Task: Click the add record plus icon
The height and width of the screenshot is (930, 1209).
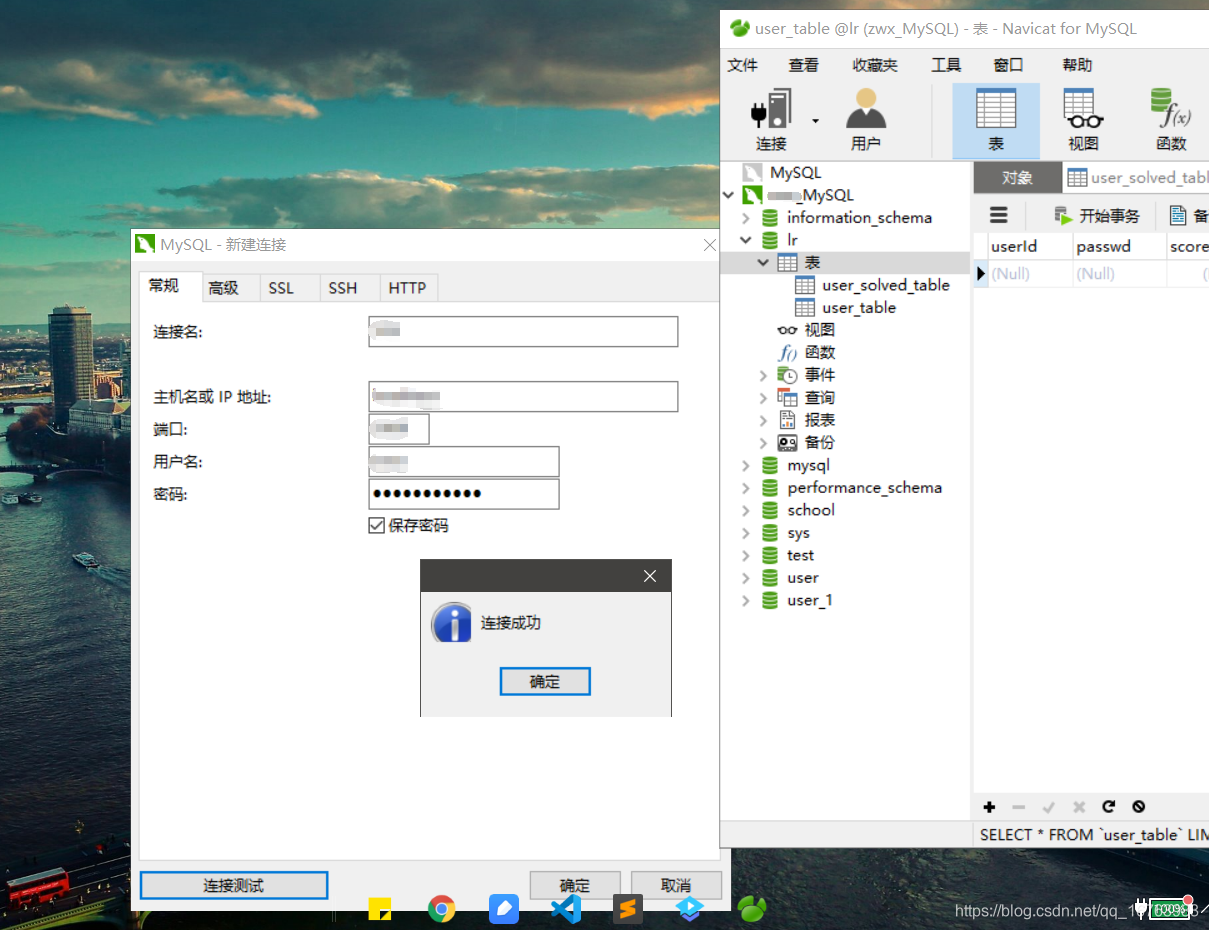Action: point(989,807)
